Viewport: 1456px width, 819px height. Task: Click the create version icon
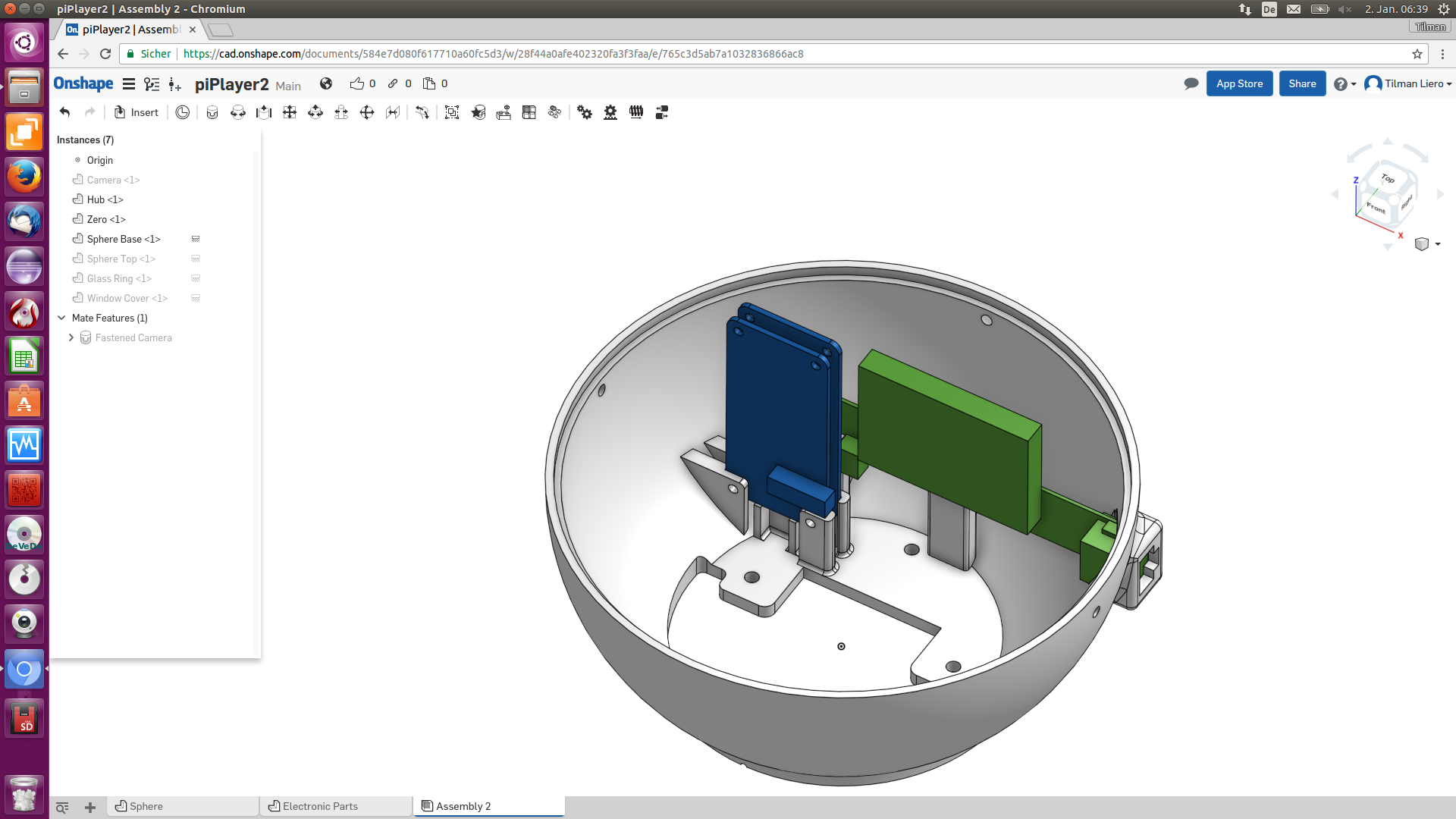pos(175,84)
